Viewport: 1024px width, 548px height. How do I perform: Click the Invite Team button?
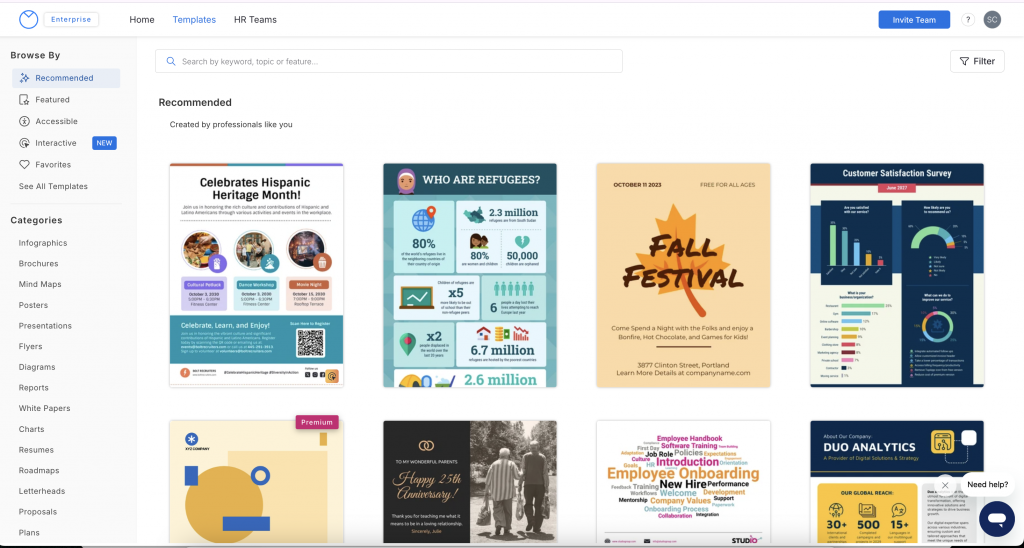[x=914, y=20]
